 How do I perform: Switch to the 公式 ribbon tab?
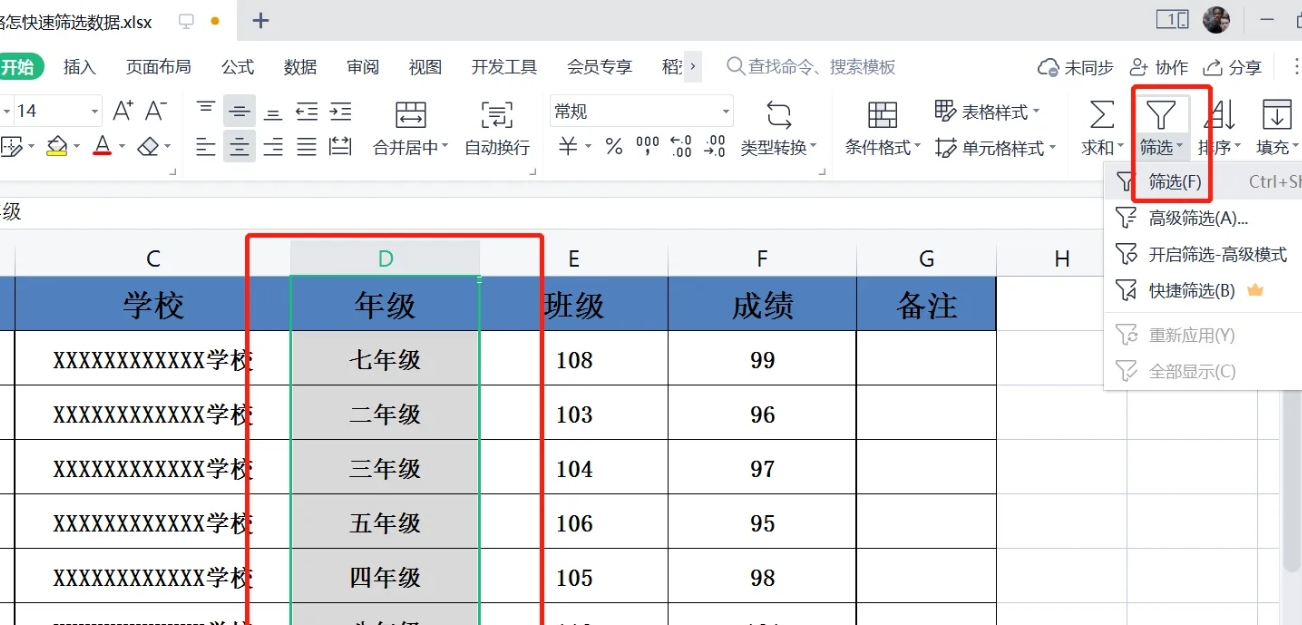238,67
